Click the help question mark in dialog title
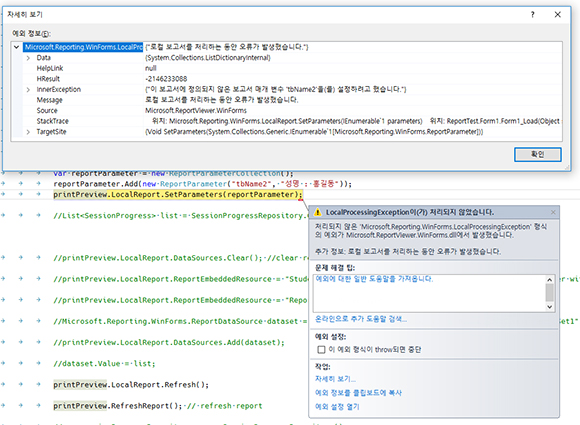 click(532, 14)
